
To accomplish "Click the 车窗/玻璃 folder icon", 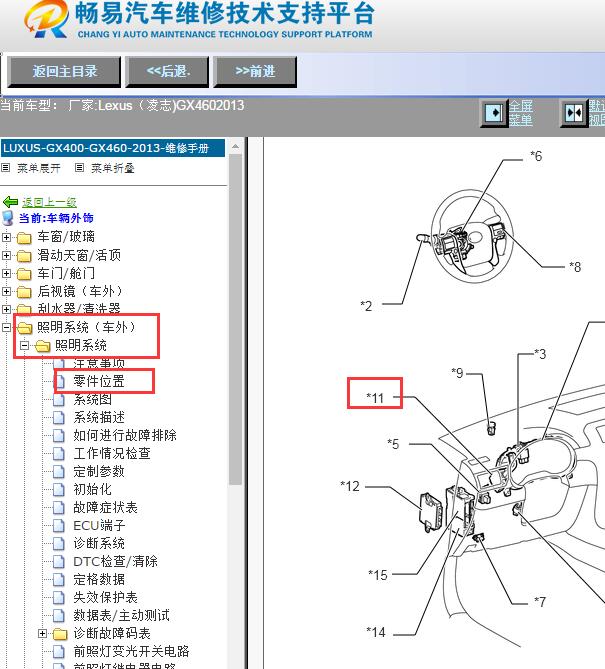I will (x=24, y=237).
